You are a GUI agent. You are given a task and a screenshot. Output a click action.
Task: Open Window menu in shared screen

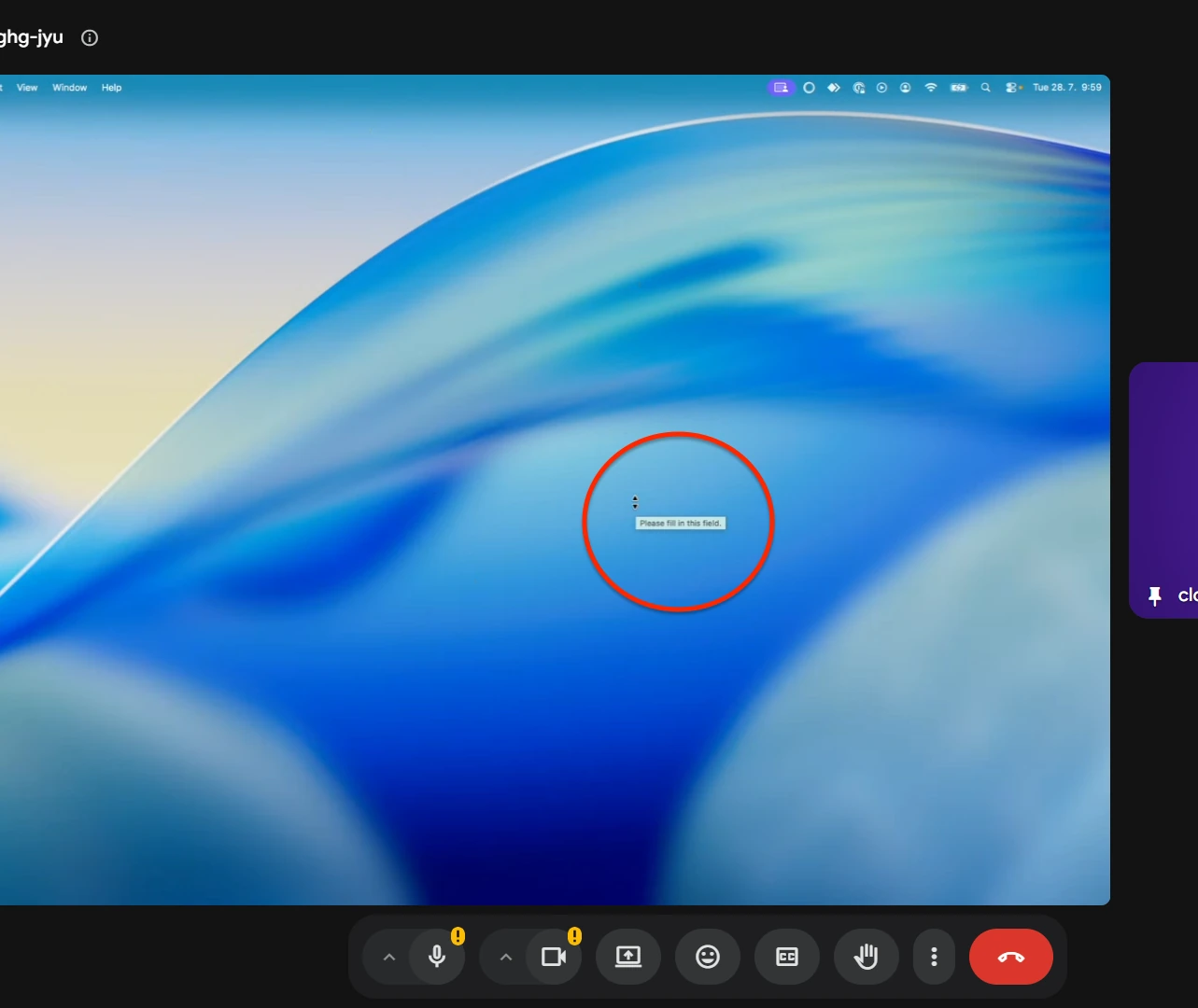tap(69, 88)
